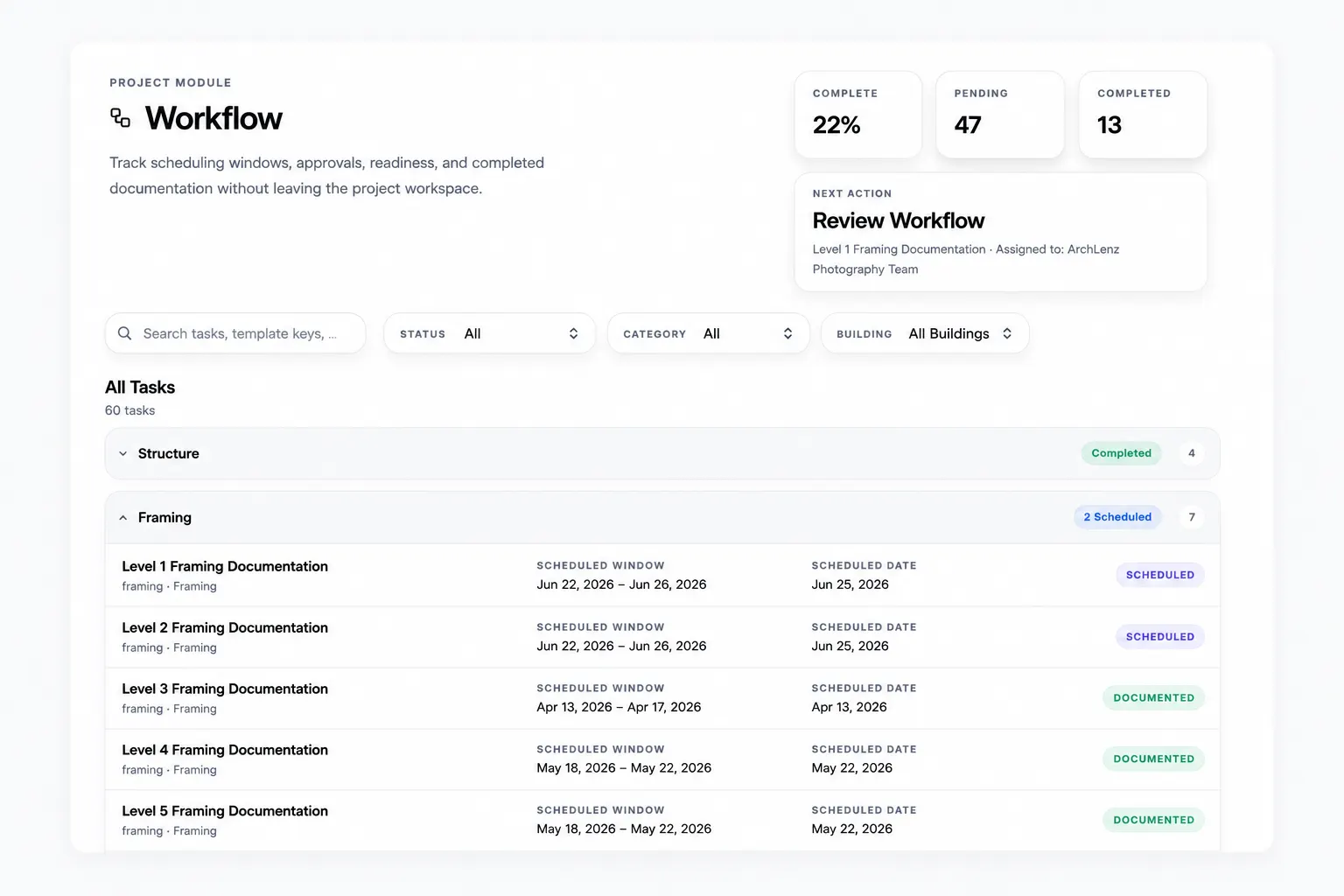Click the Category filter up-down arrows icon
Image resolution: width=1344 pixels, height=896 pixels.
click(x=787, y=333)
